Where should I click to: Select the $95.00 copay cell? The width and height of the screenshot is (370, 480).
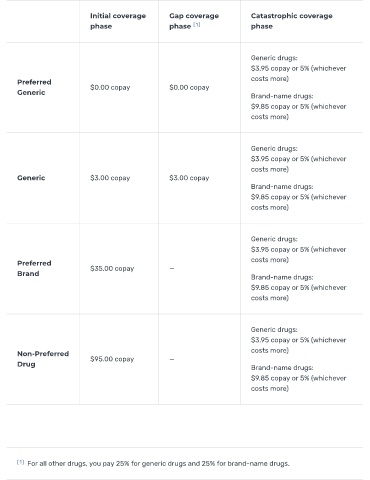pyautogui.click(x=112, y=359)
